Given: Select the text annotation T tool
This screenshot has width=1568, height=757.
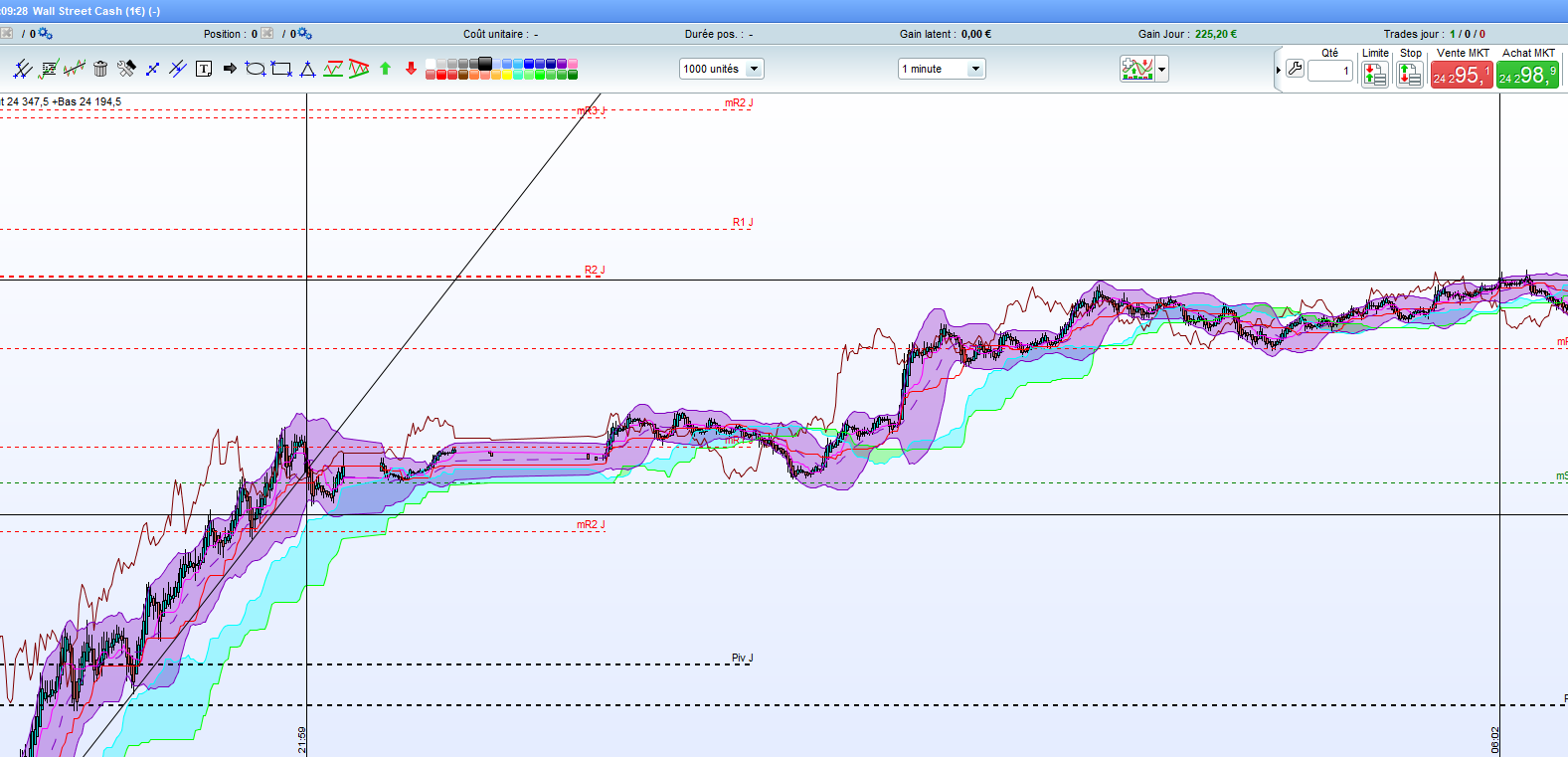Looking at the screenshot, I should tap(204, 69).
